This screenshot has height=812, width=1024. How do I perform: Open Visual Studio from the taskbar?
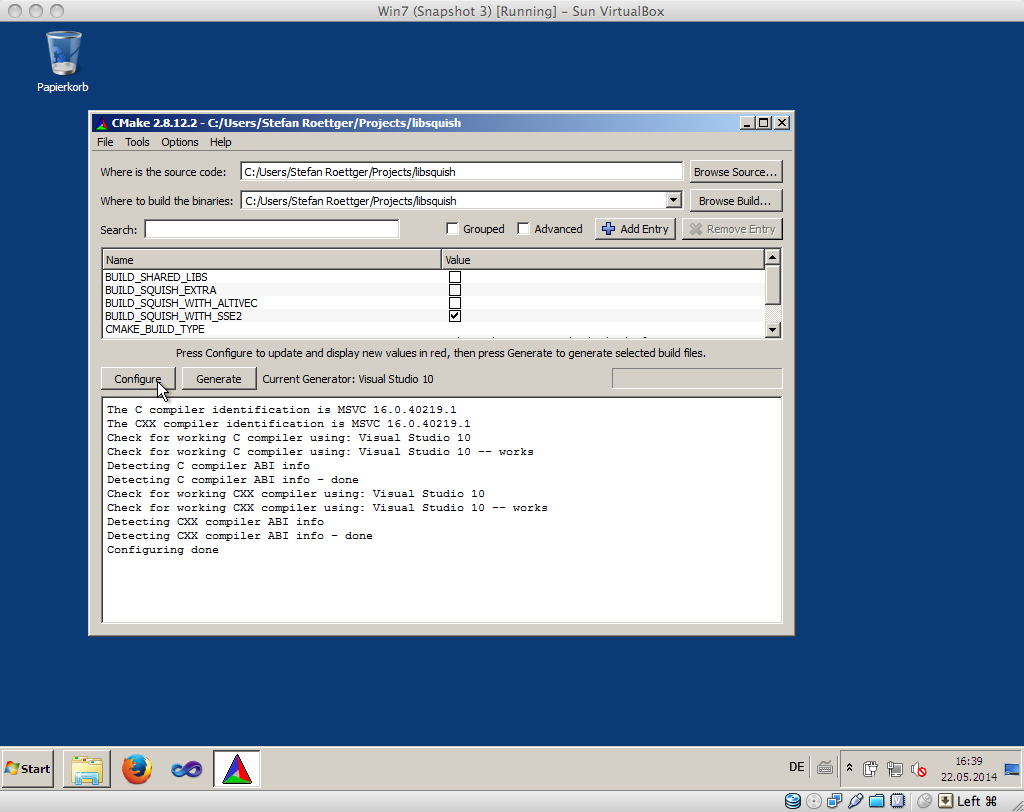[x=187, y=770]
